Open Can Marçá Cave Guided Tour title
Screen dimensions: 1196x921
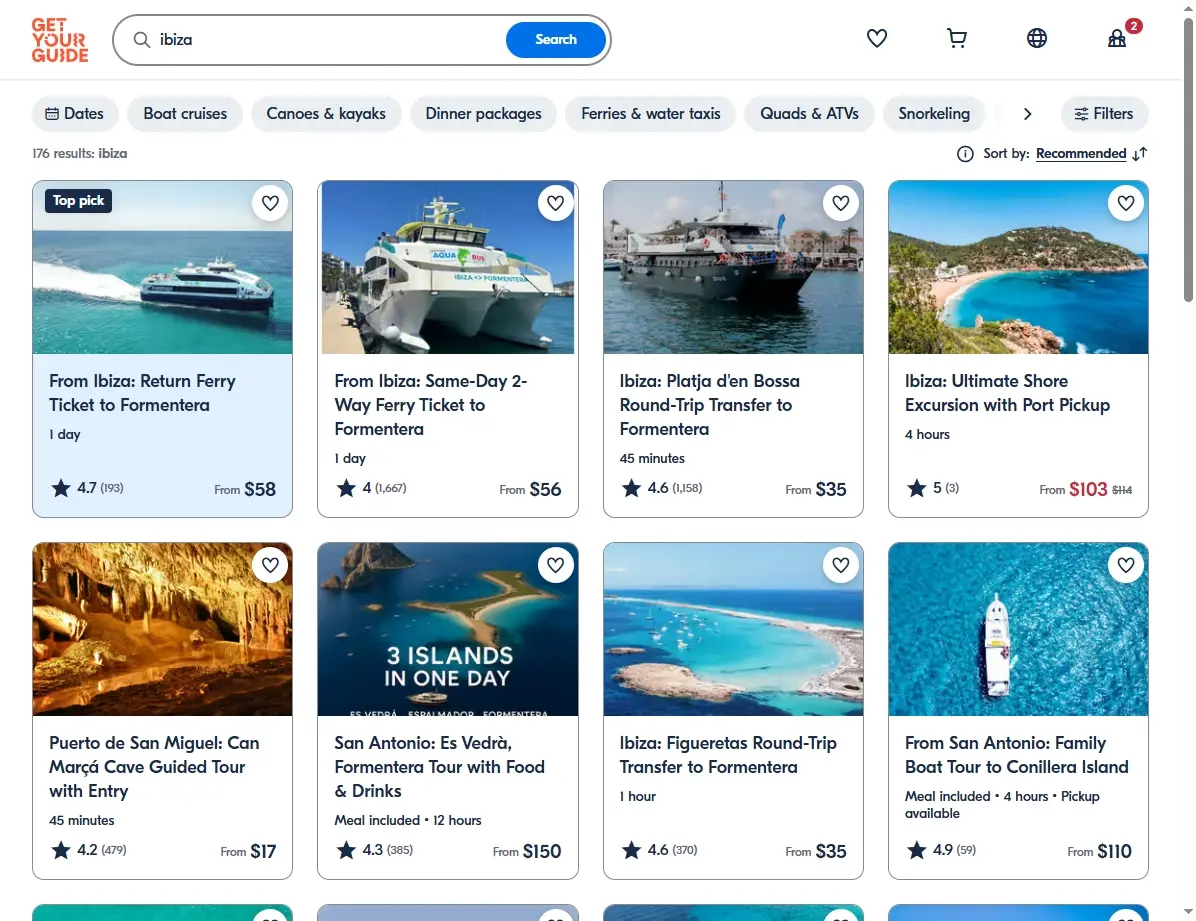coord(154,767)
